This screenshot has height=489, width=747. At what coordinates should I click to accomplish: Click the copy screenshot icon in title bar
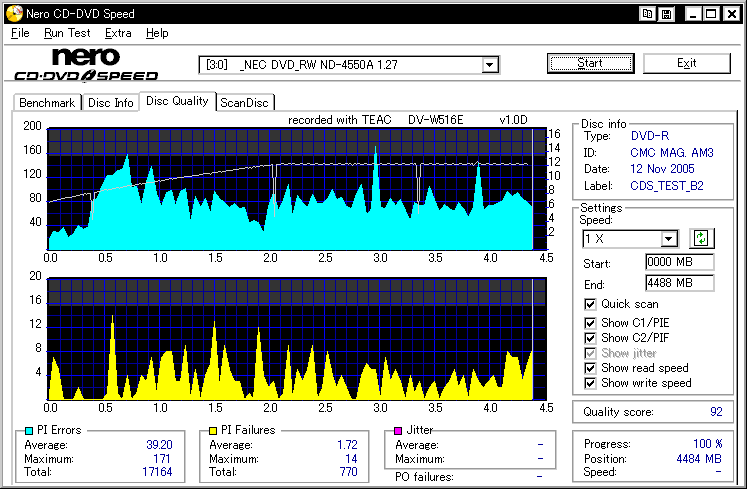[x=647, y=14]
